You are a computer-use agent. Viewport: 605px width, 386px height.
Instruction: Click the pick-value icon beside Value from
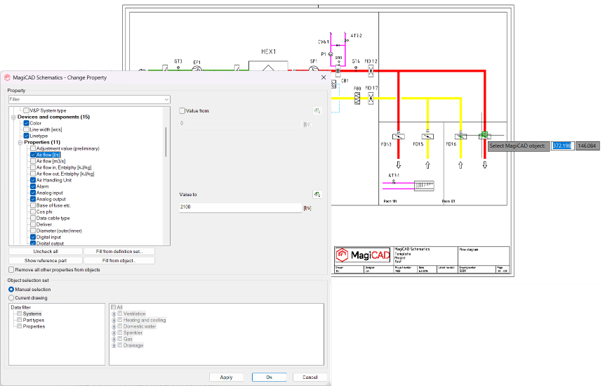tap(317, 111)
